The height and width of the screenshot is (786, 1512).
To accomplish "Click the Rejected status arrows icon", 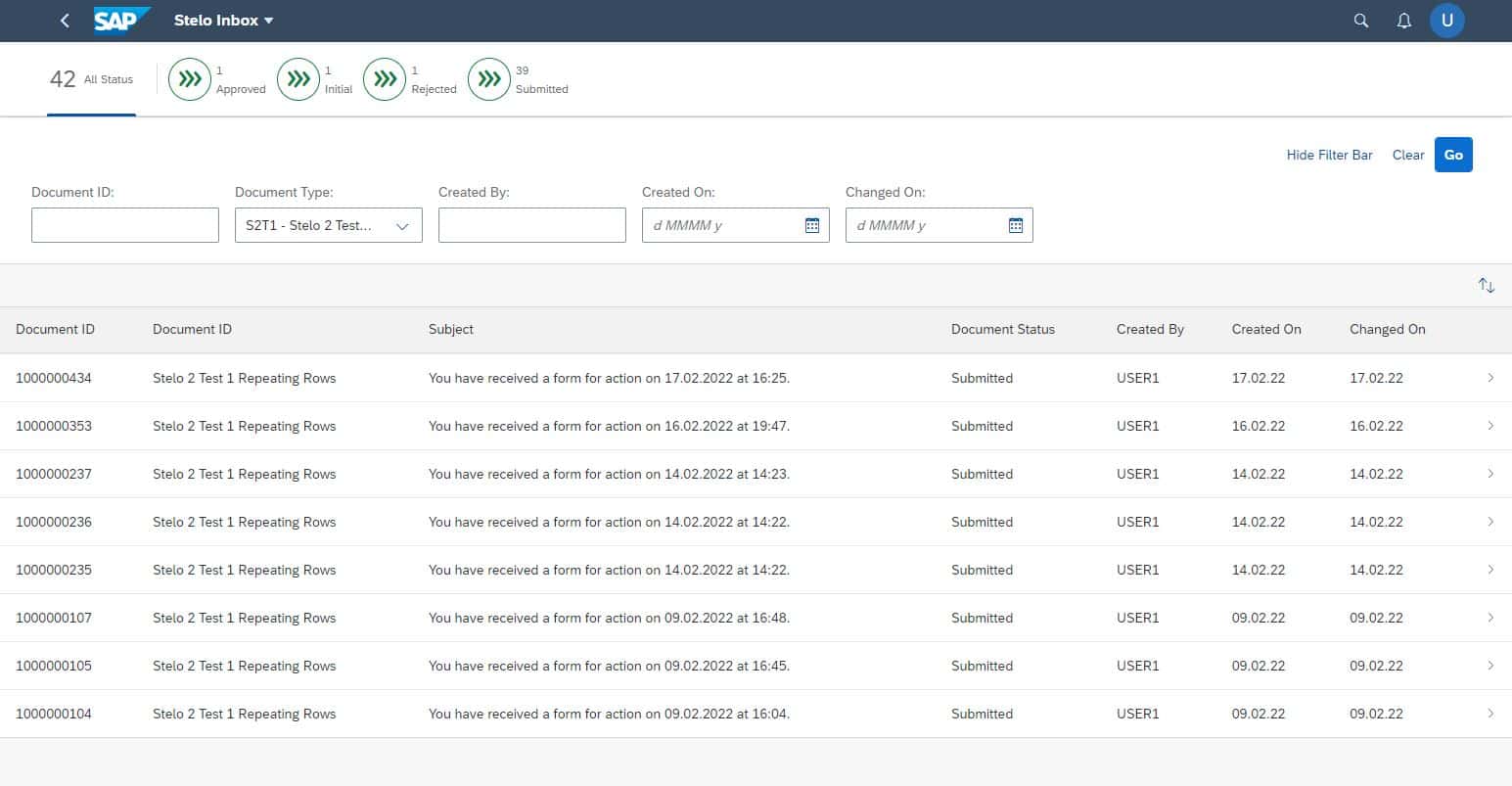I will click(385, 79).
